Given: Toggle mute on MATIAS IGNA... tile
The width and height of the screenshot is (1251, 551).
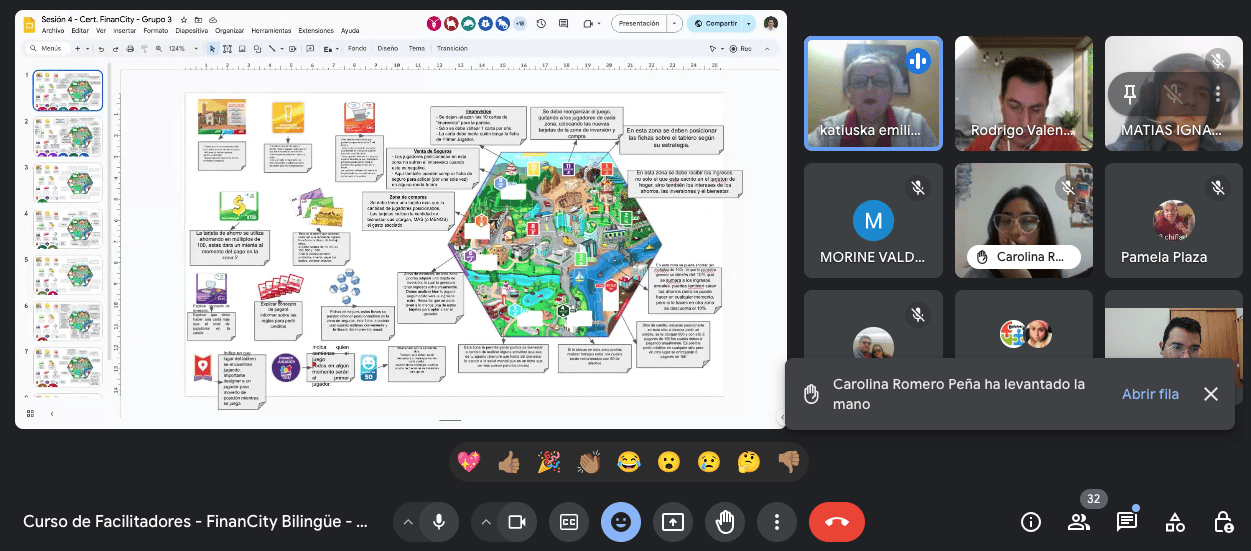Looking at the screenshot, I should click(1175, 93).
